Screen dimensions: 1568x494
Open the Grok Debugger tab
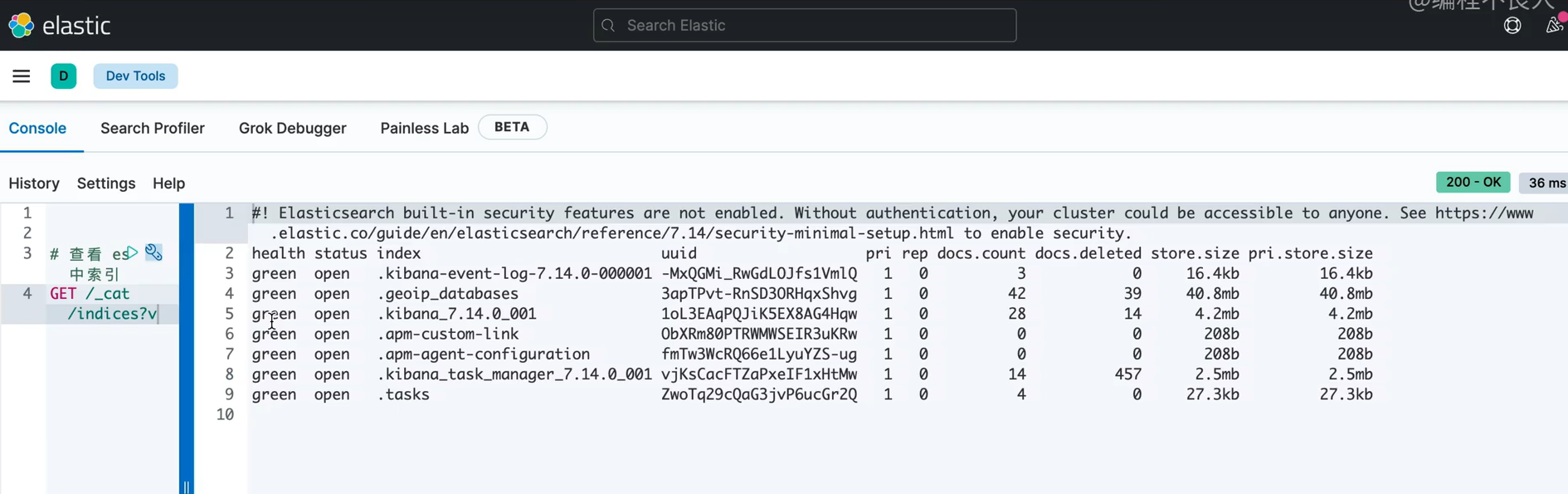point(293,129)
